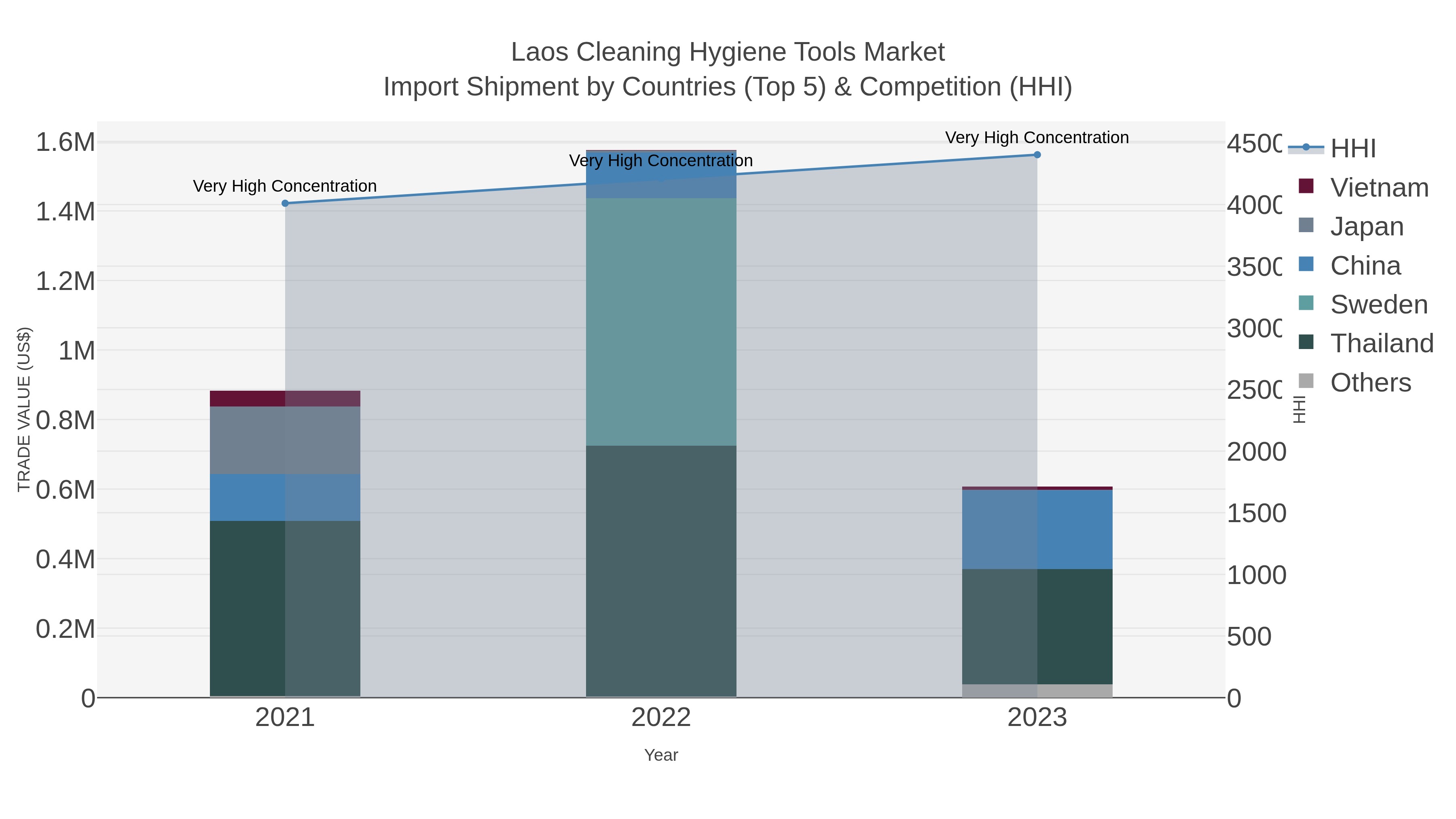Click the 1.2M y-axis tick label
This screenshot has height=819, width=1456.
[x=66, y=281]
